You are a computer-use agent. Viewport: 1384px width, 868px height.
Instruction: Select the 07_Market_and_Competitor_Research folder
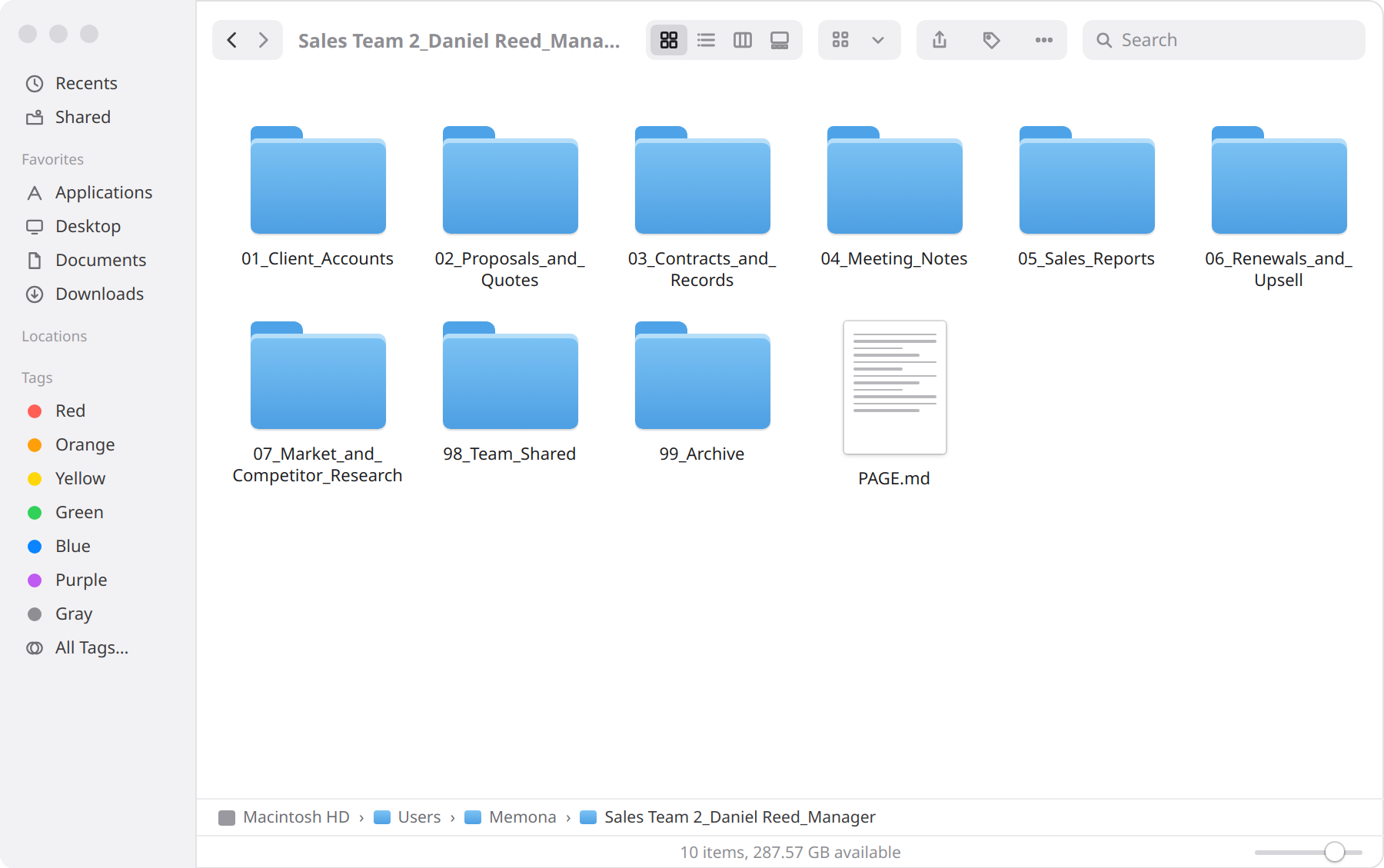tap(318, 375)
